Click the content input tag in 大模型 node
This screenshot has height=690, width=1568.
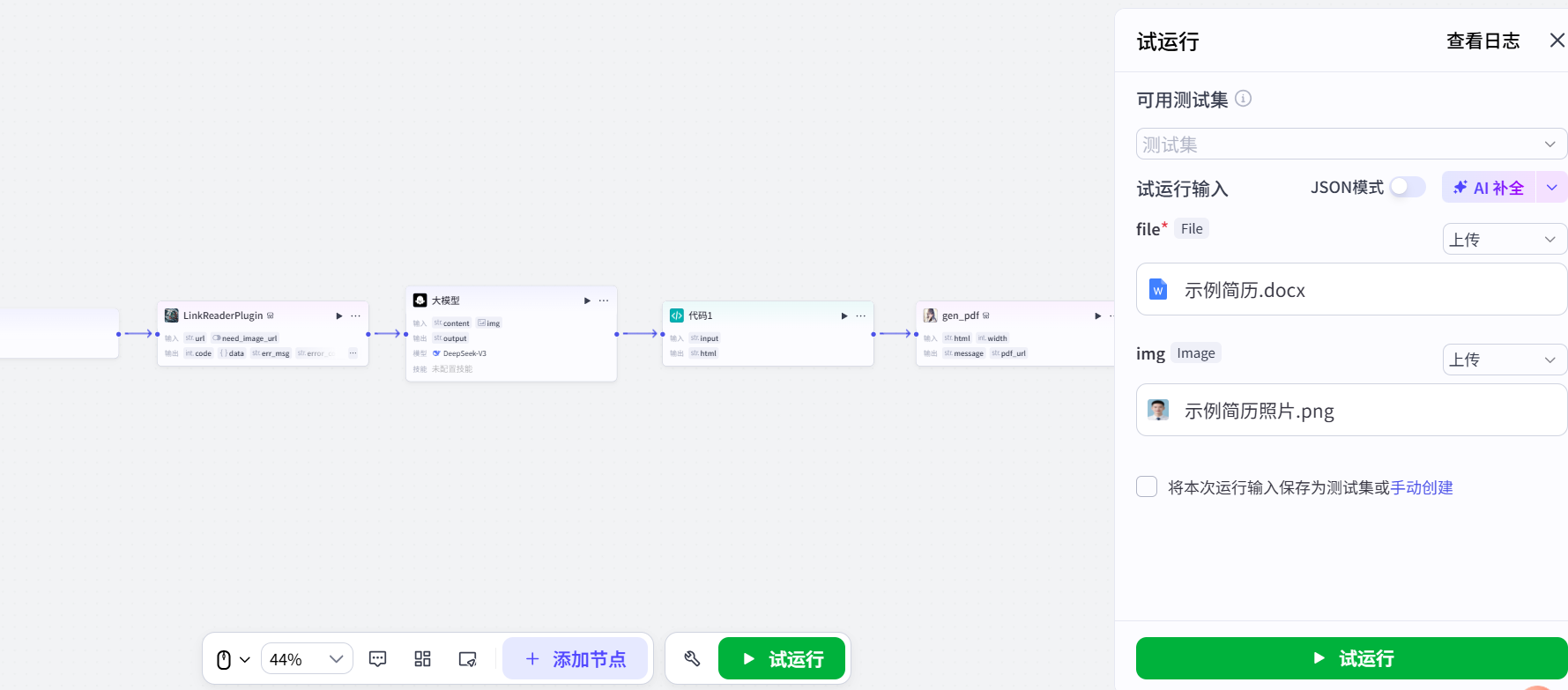452,323
